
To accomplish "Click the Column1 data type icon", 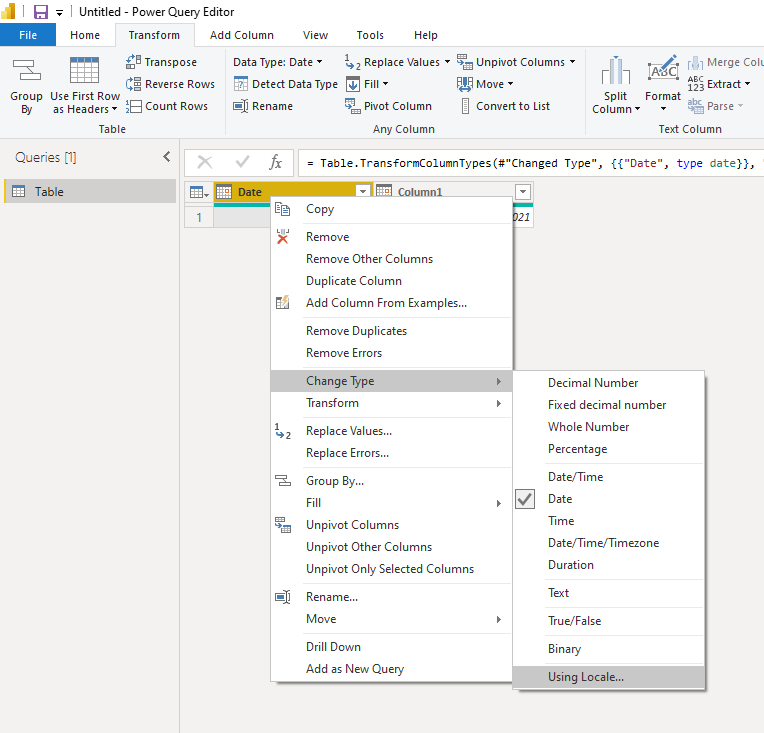I will (x=384, y=190).
